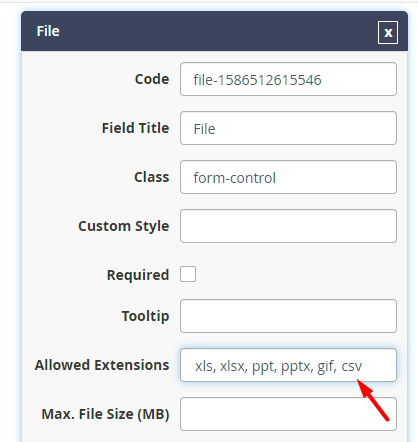Click the Class label text
Screen dimensions: 418x442
152,177
